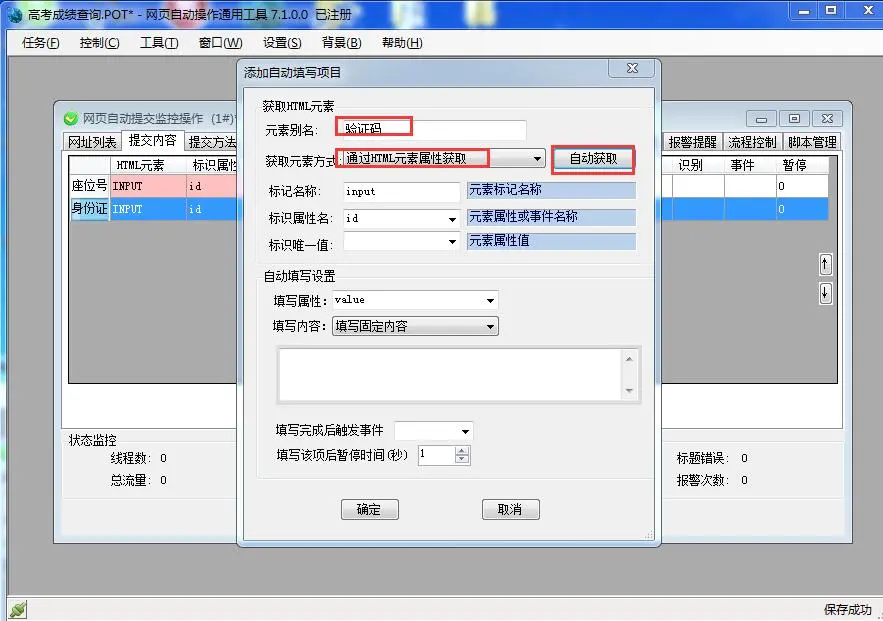
Task: Expand the 获取元素方式 dropdown
Action: 537,159
